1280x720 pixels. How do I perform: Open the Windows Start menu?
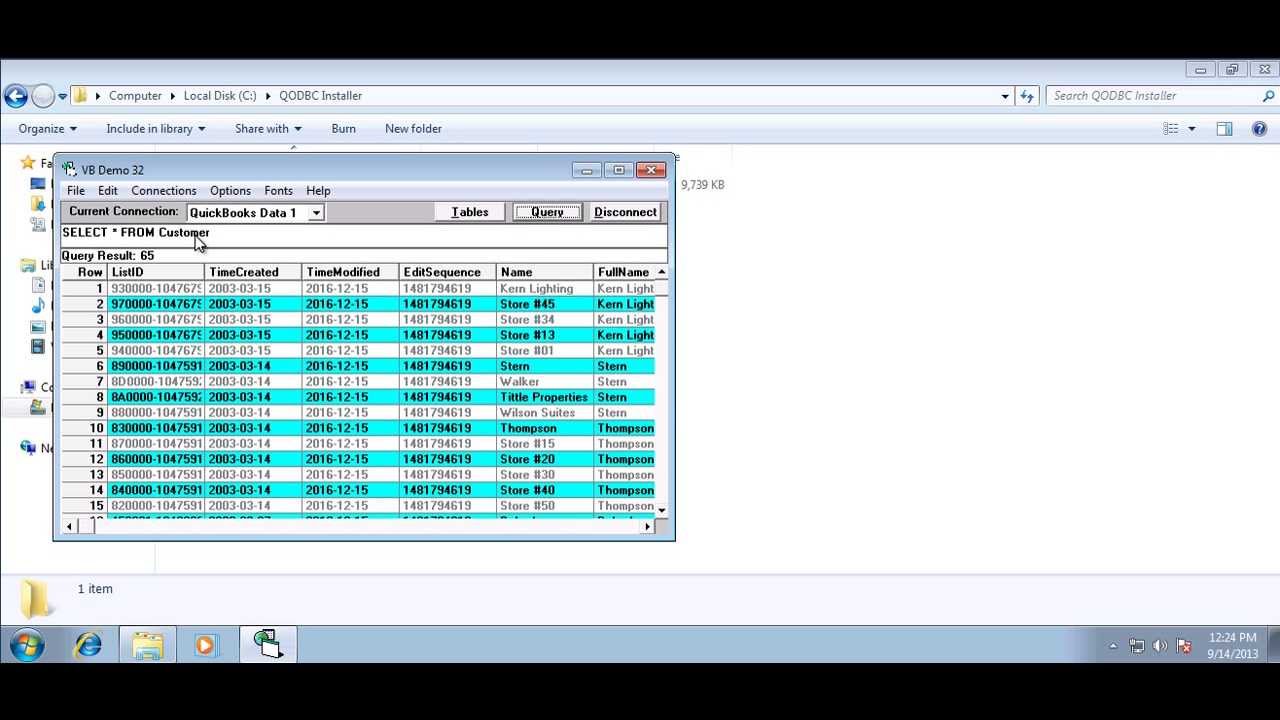click(x=27, y=645)
